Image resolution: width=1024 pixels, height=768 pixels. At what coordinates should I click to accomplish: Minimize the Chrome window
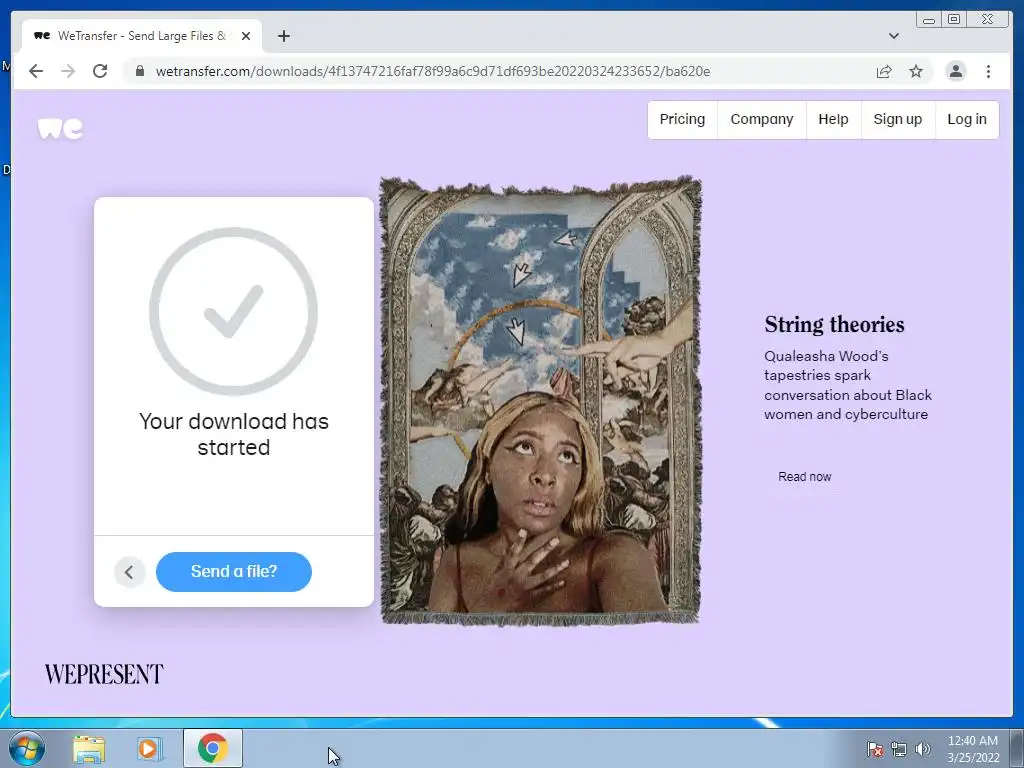929,20
